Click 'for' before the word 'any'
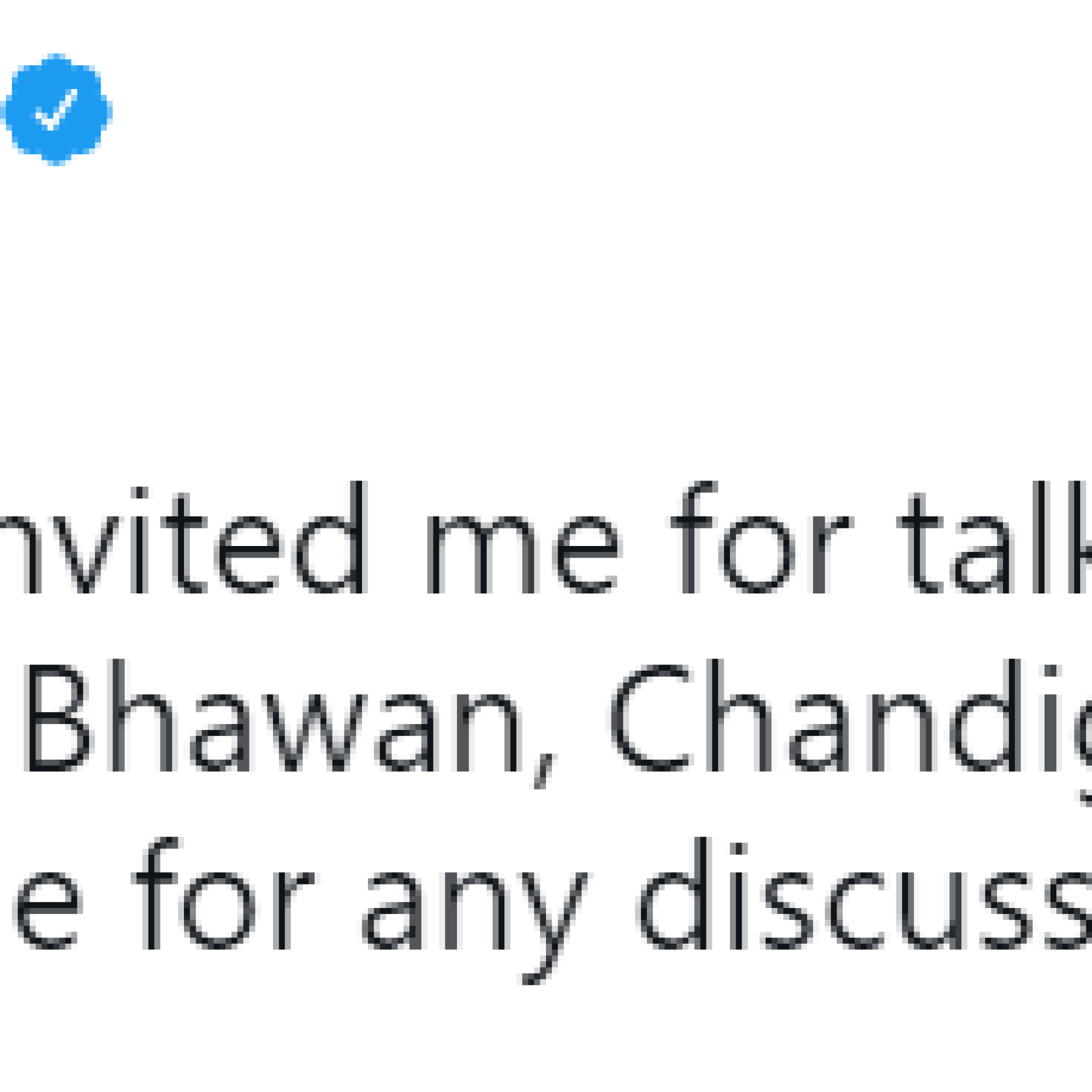 [223, 901]
